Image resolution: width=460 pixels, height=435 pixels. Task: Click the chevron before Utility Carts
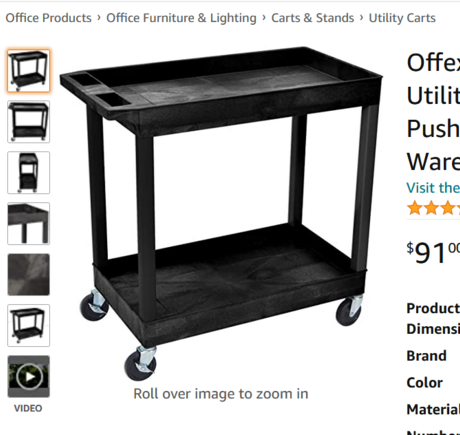(x=362, y=17)
